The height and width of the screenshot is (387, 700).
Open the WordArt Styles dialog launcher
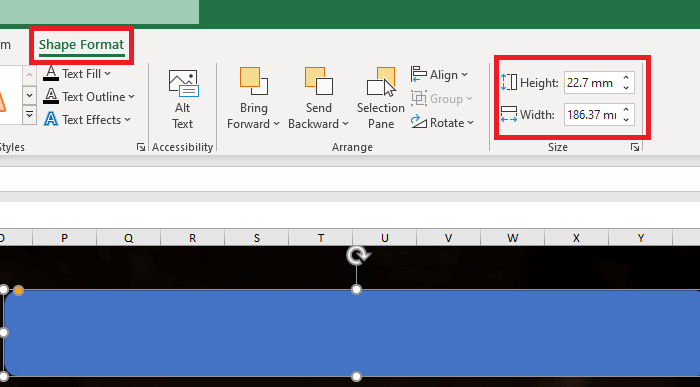click(141, 147)
